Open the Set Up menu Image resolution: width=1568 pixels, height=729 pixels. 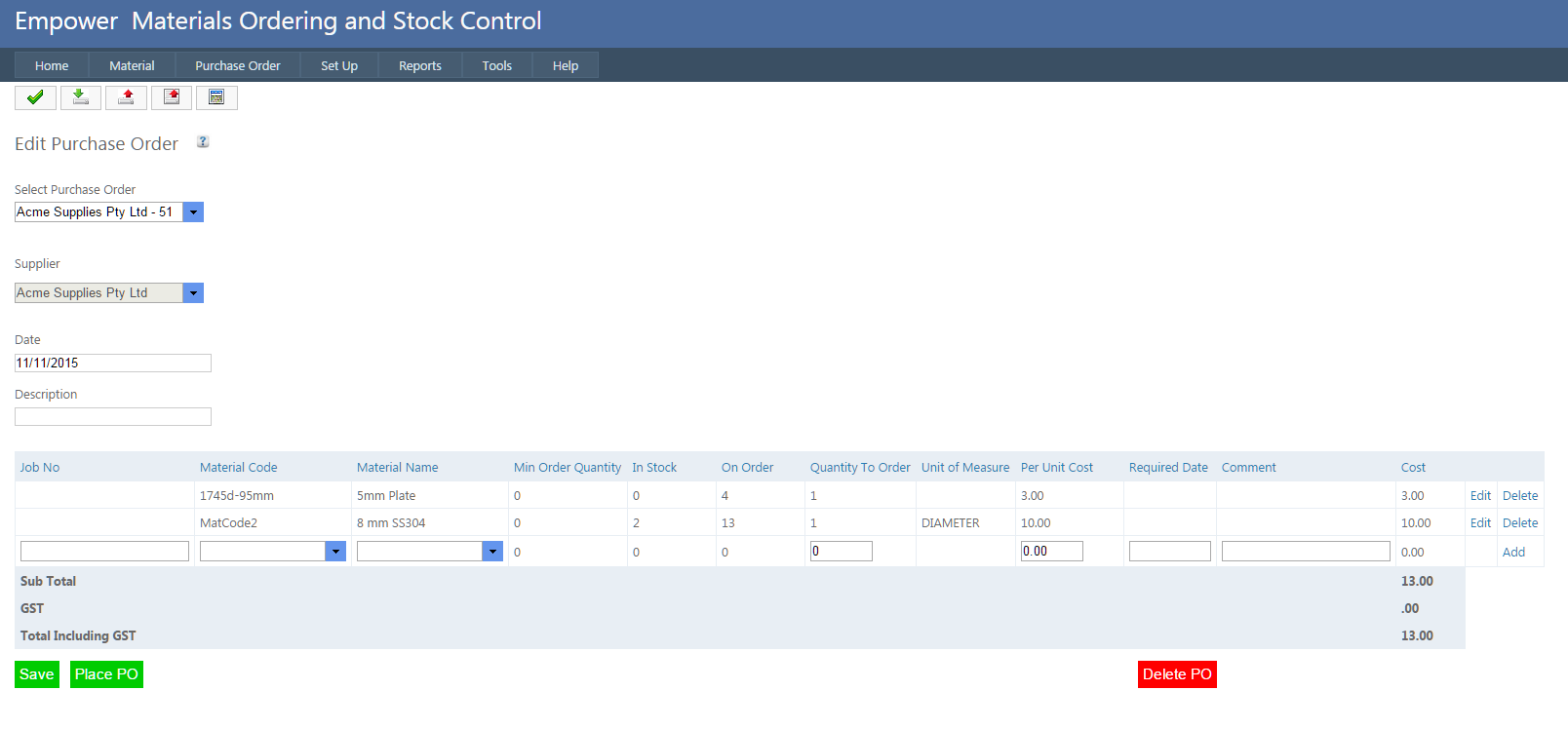coord(338,66)
